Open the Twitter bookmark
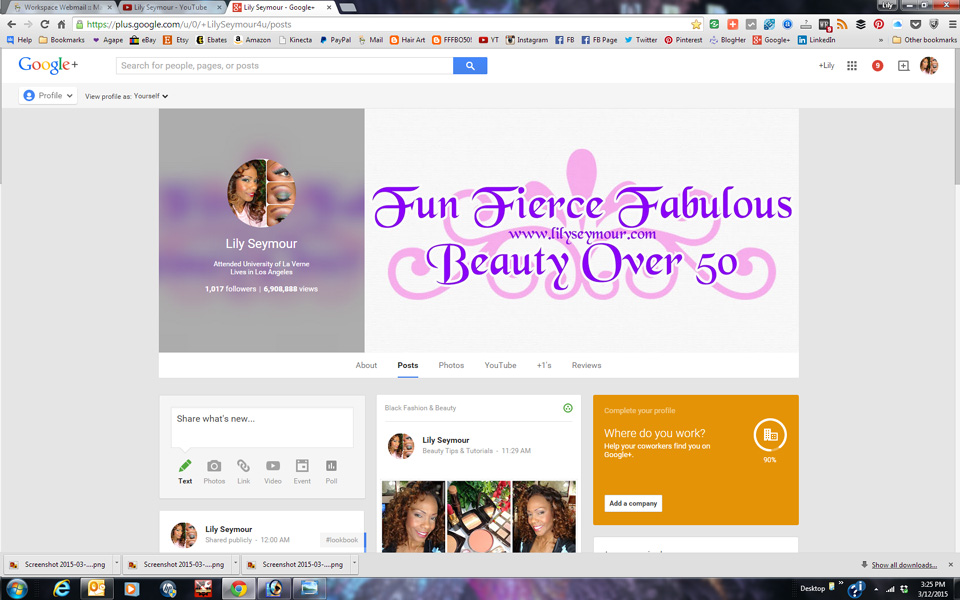This screenshot has height=600, width=960. [640, 40]
